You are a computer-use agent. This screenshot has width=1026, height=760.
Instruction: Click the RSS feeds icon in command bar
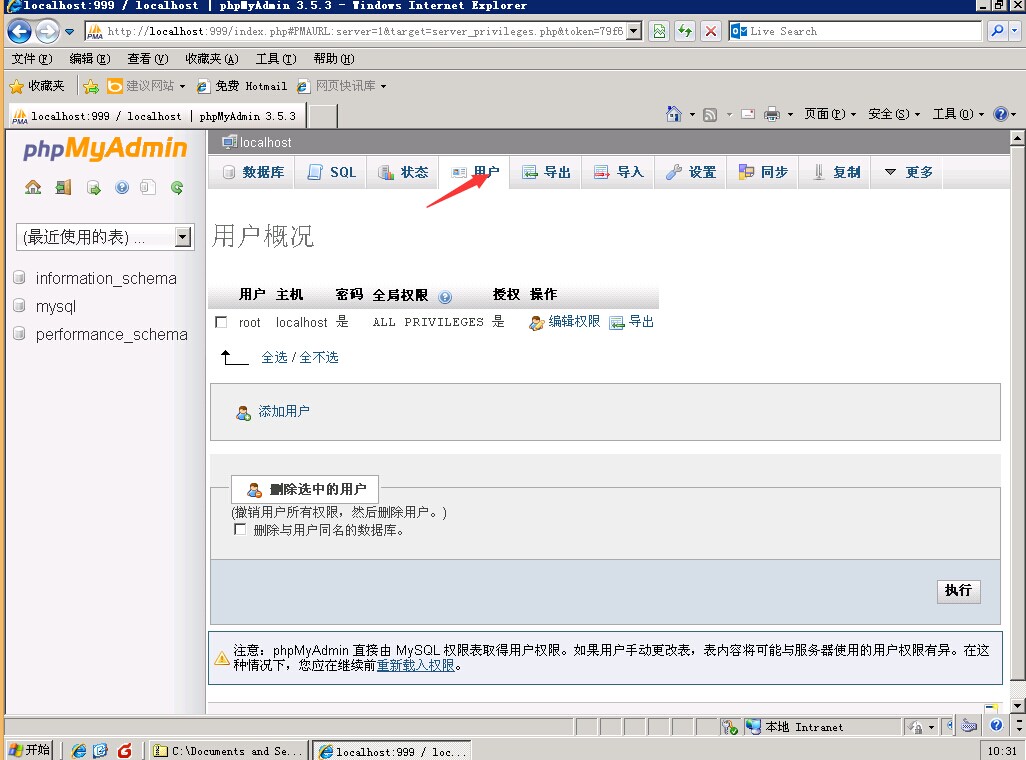(710, 115)
